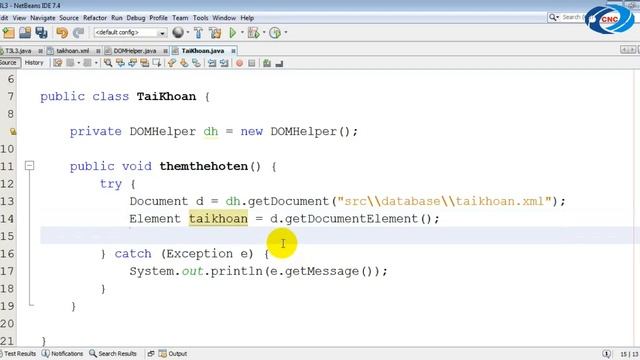Click Find Previous Occurrence icon
This screenshot has width=640, height=360.
click(x=120, y=63)
